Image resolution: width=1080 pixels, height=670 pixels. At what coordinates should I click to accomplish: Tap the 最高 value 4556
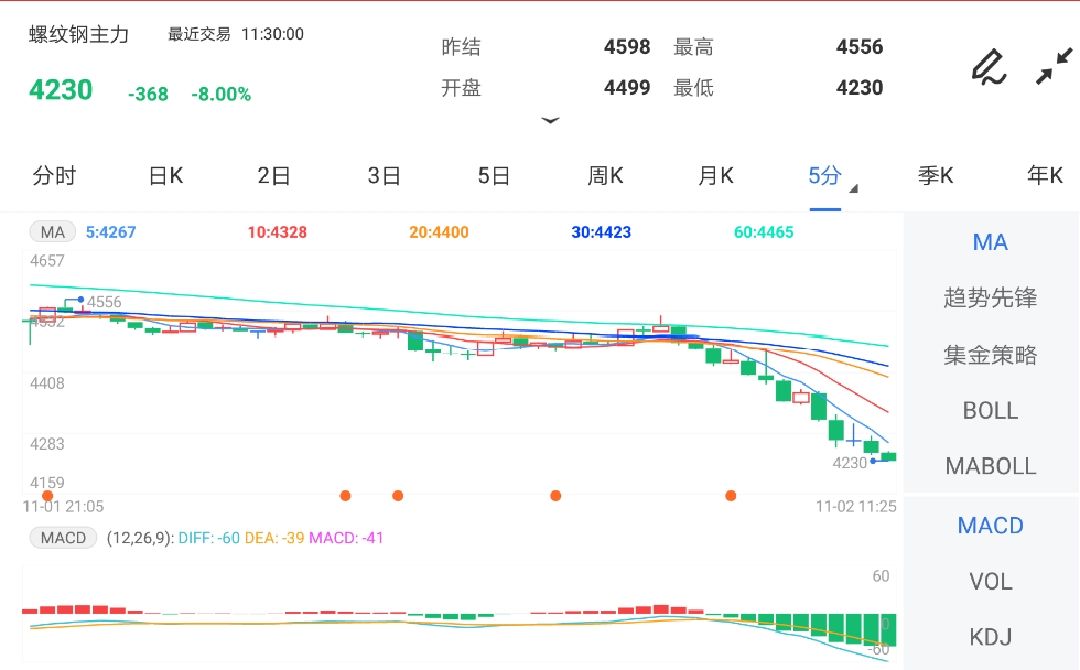pos(860,47)
